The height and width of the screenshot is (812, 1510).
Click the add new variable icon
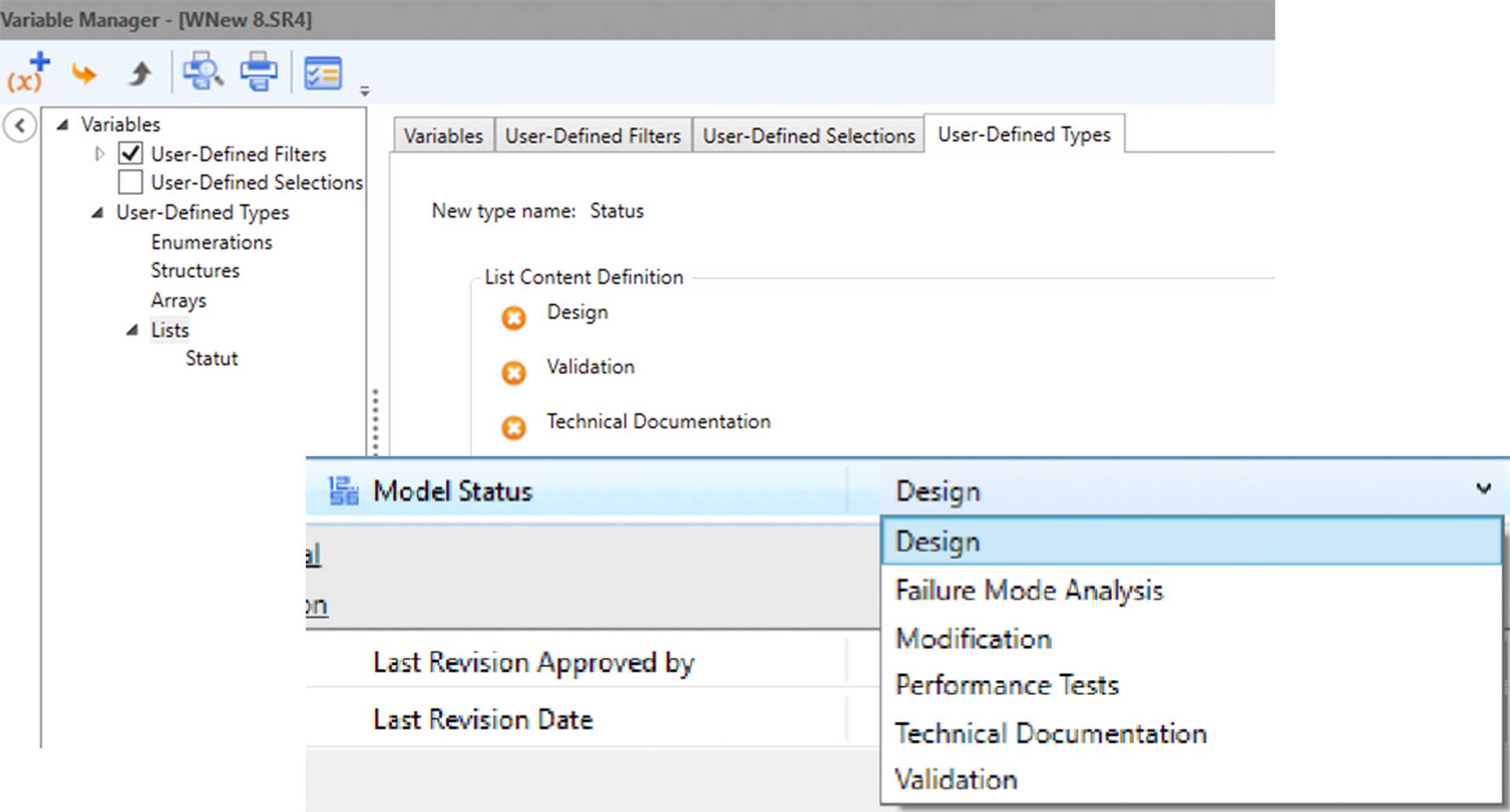pos(28,72)
